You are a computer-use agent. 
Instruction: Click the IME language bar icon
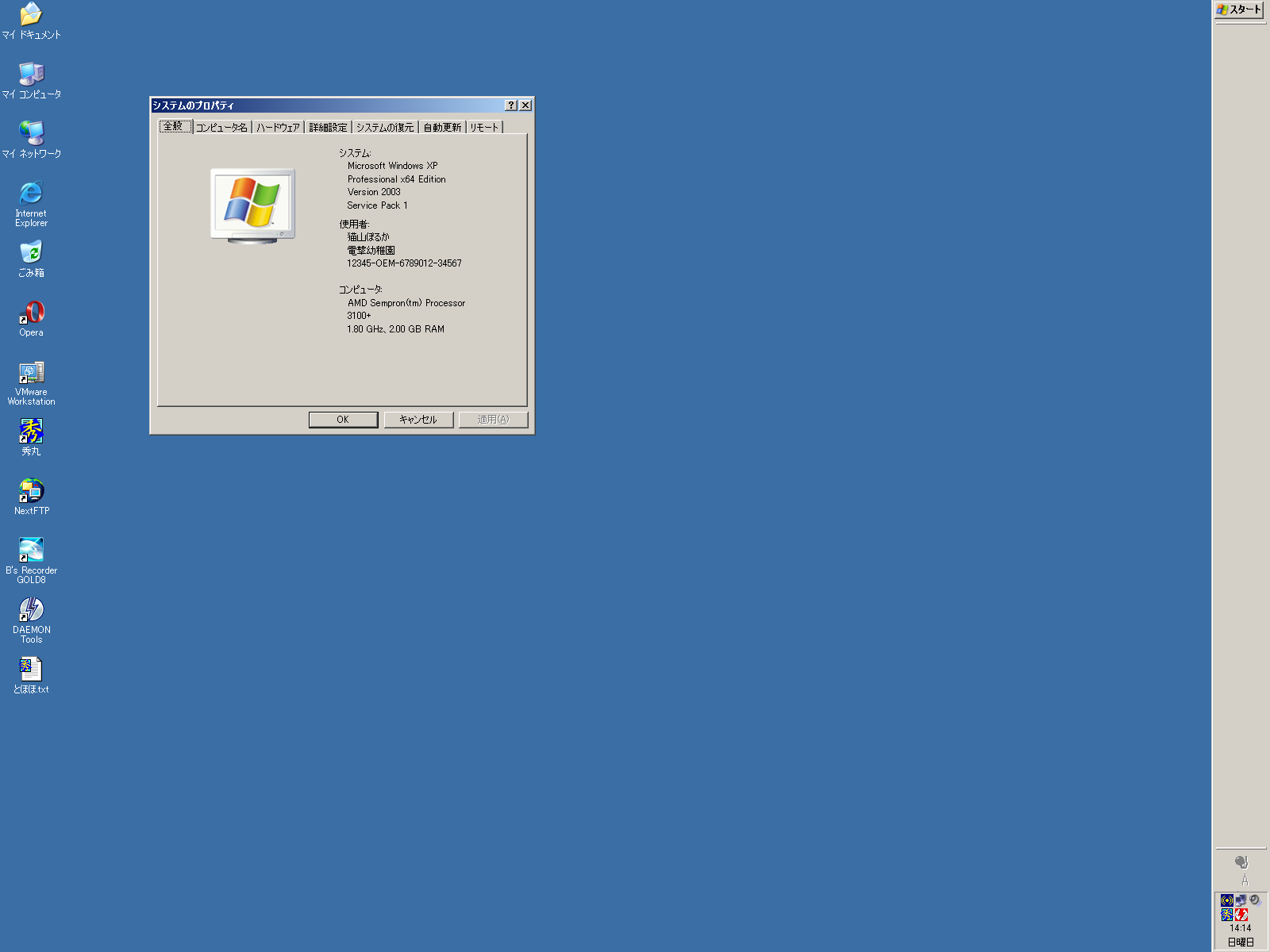[x=1241, y=862]
